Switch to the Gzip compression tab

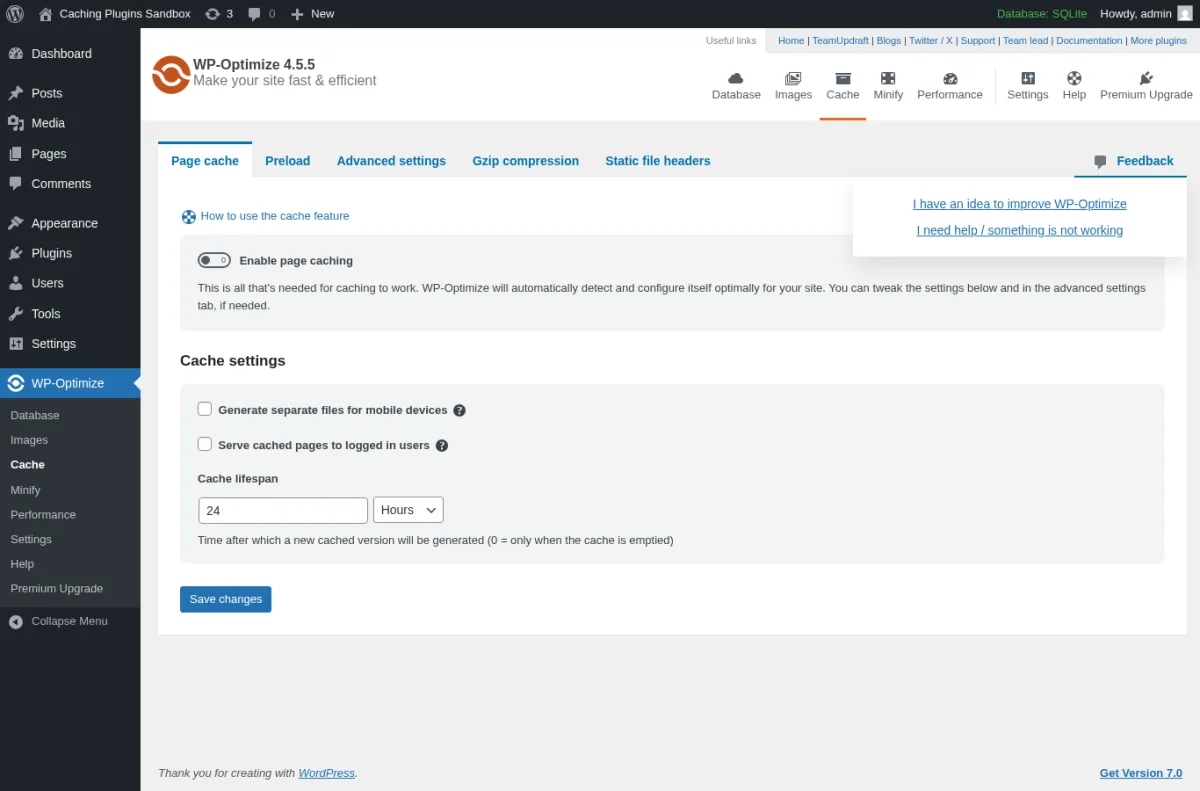click(526, 160)
